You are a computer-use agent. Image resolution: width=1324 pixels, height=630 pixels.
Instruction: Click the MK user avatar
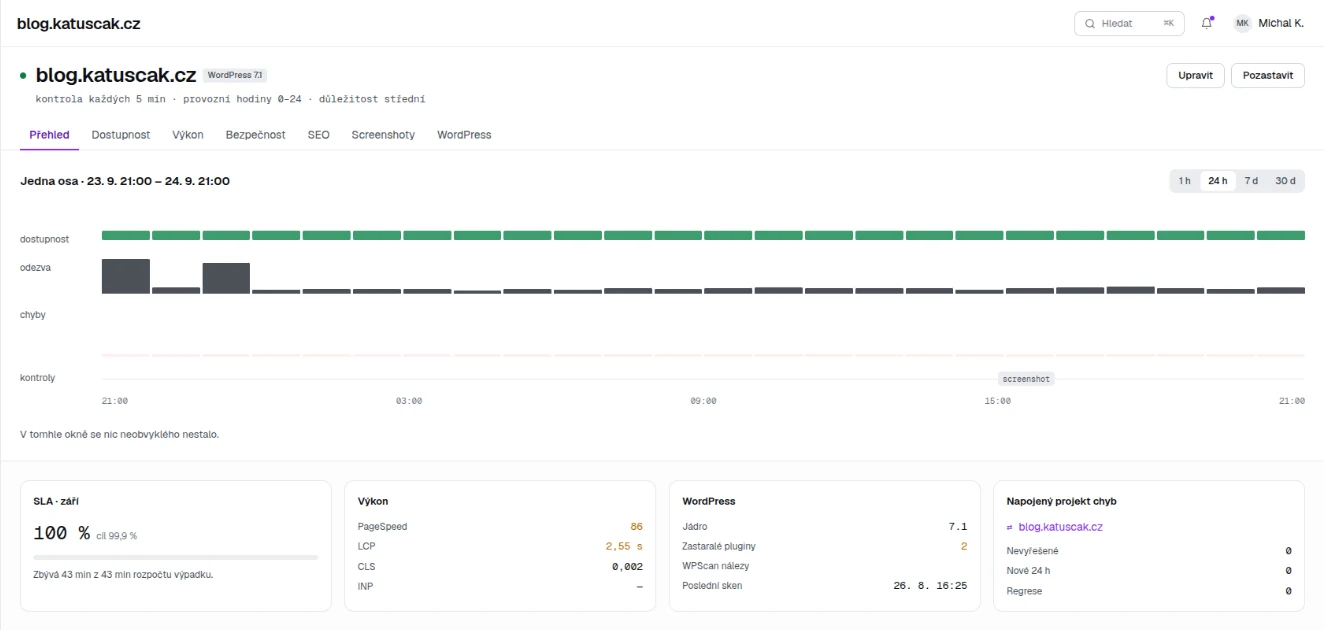(1243, 23)
